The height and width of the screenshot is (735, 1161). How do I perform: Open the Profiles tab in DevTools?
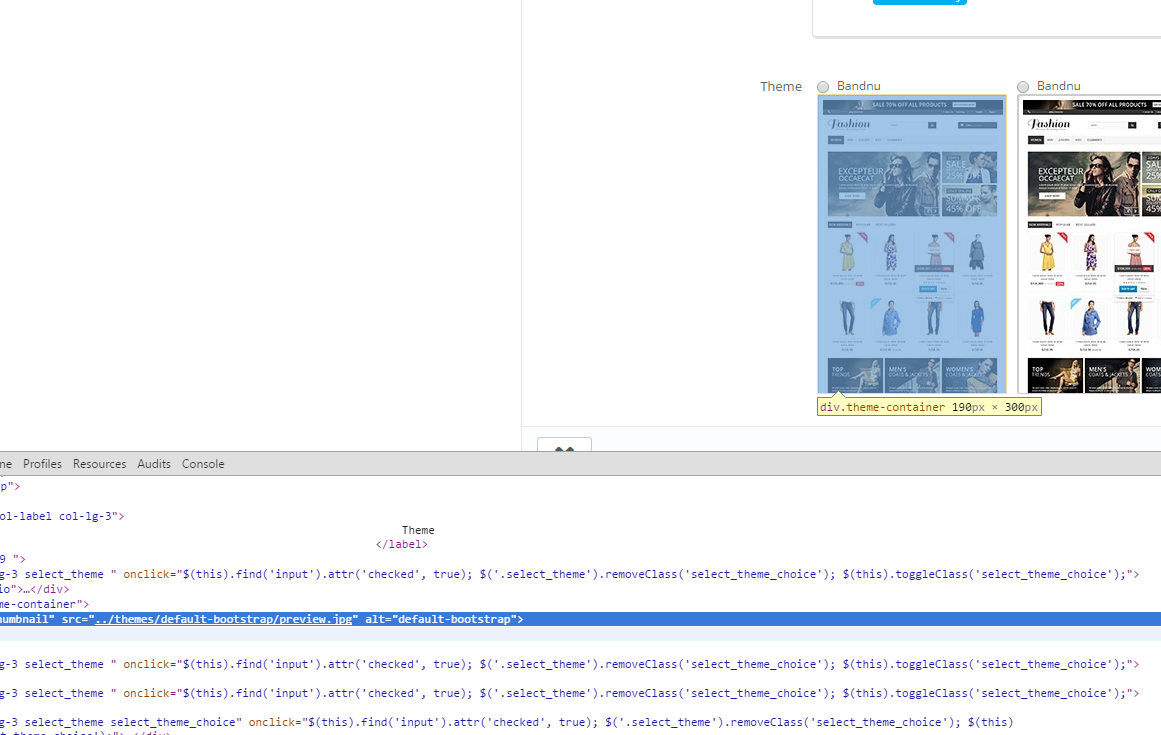42,464
